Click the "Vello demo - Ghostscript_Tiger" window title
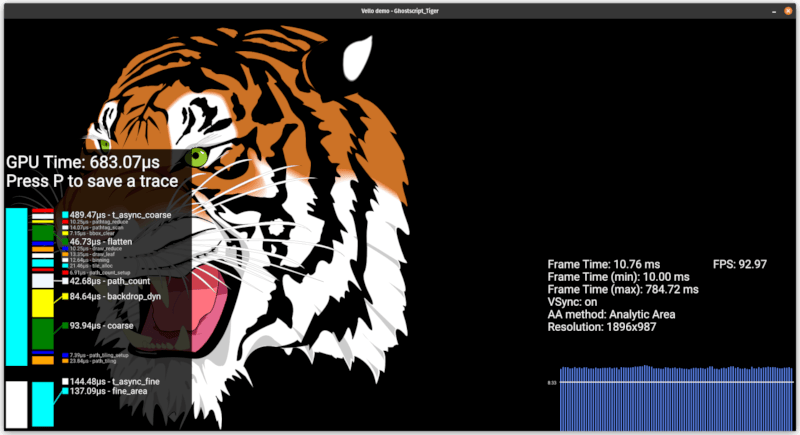The width and height of the screenshot is (800, 435). tap(399, 11)
